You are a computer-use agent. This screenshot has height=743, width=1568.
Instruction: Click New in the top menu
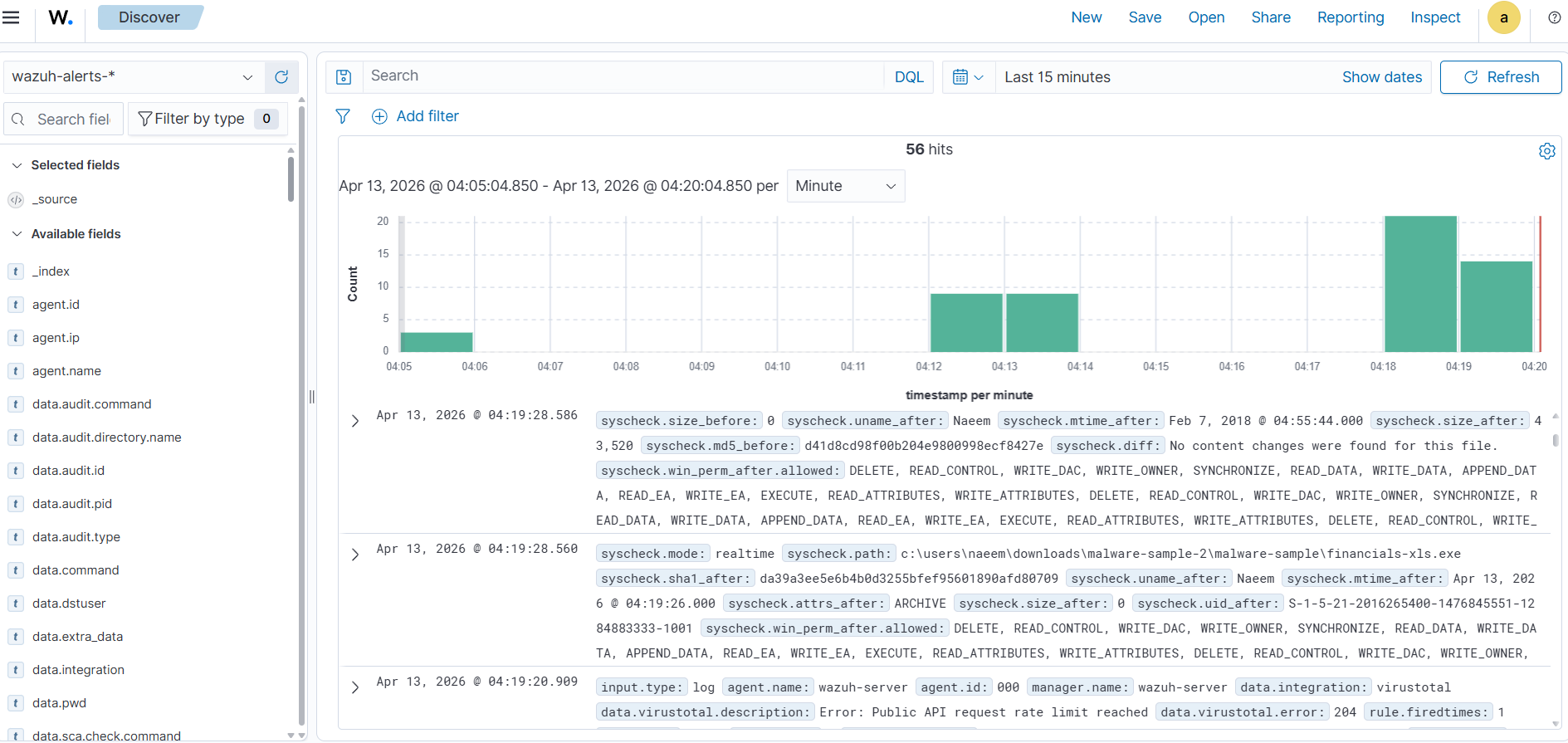(x=1086, y=17)
